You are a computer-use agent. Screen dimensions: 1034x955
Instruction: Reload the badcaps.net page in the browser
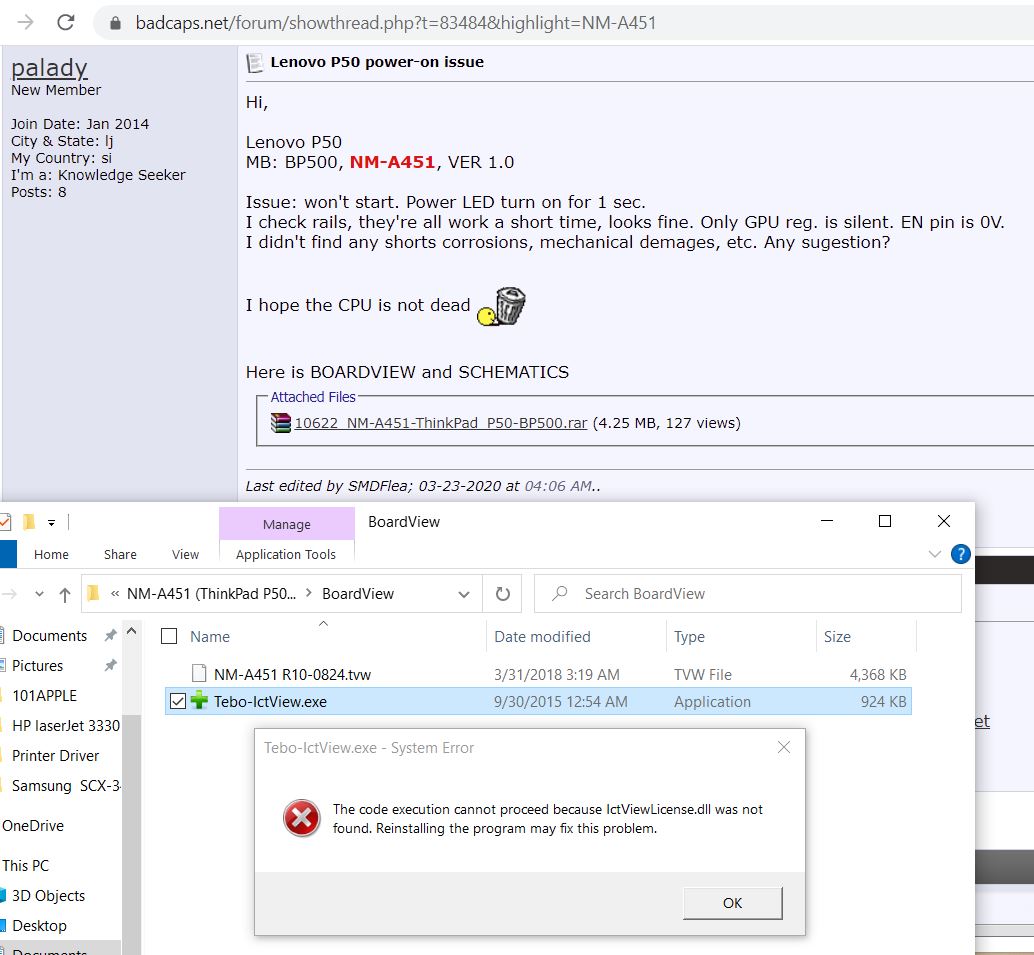pos(65,22)
